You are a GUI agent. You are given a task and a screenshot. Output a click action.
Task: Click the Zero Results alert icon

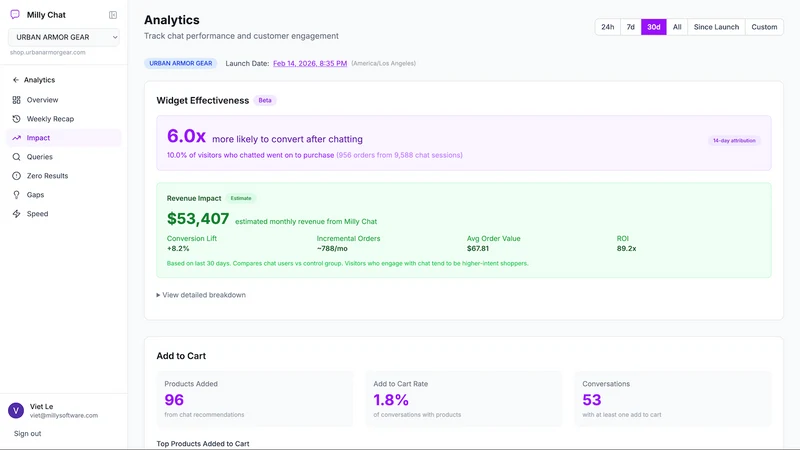coord(16,176)
